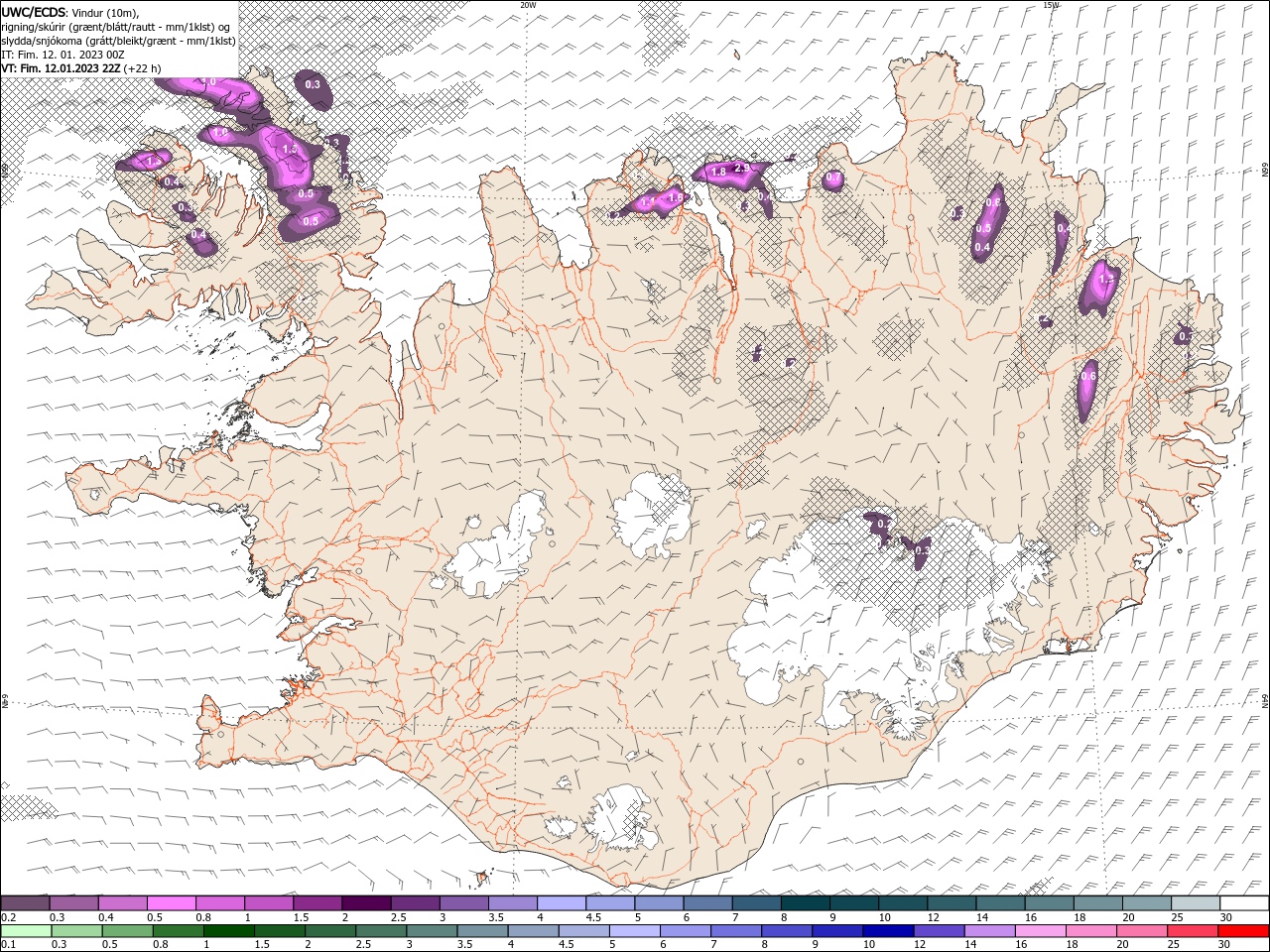
Task: Click the top legend number '4.5'
Action: tap(593, 917)
